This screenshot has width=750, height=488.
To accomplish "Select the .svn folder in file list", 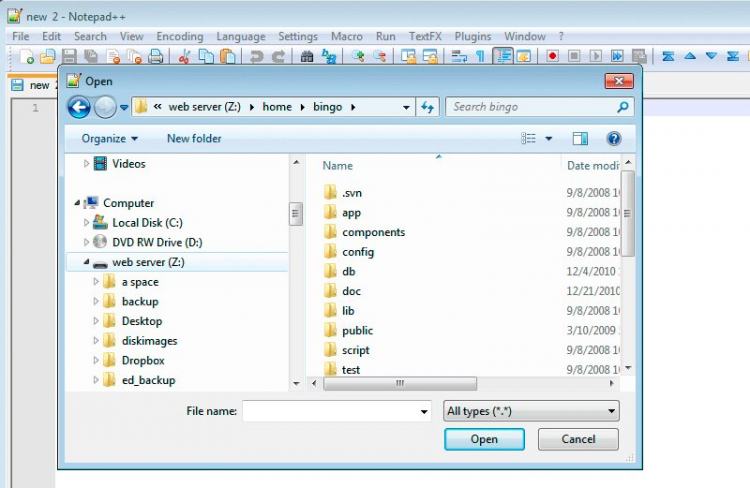I will (x=342, y=193).
